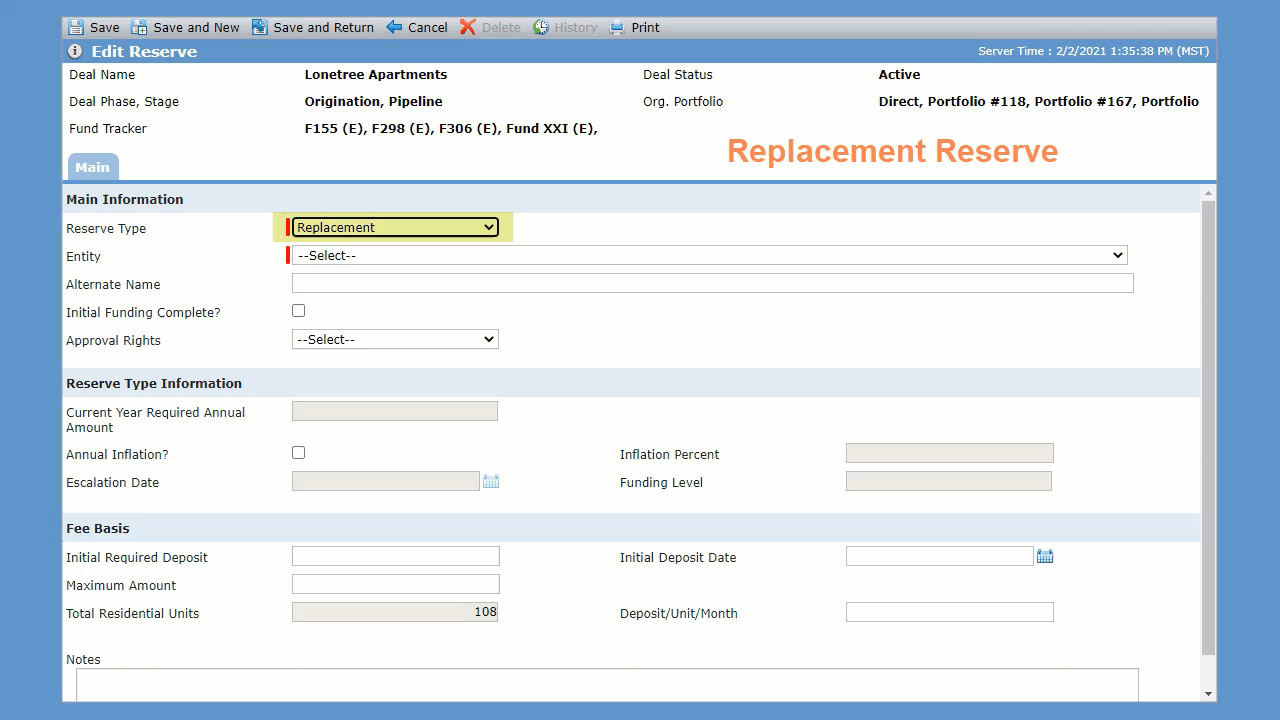Click the Save and Return icon
Screen dimensions: 1280x720
point(260,27)
